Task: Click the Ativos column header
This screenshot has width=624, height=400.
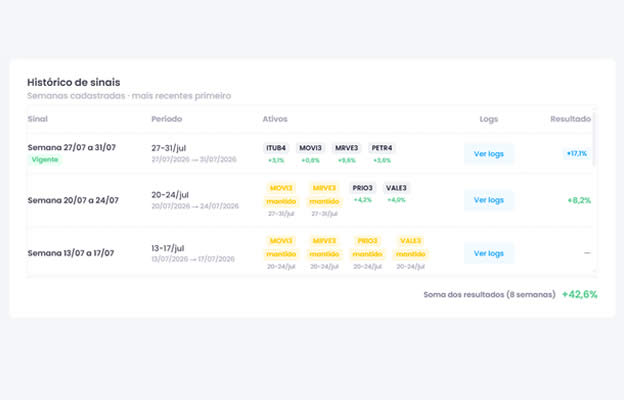Action: click(275, 119)
